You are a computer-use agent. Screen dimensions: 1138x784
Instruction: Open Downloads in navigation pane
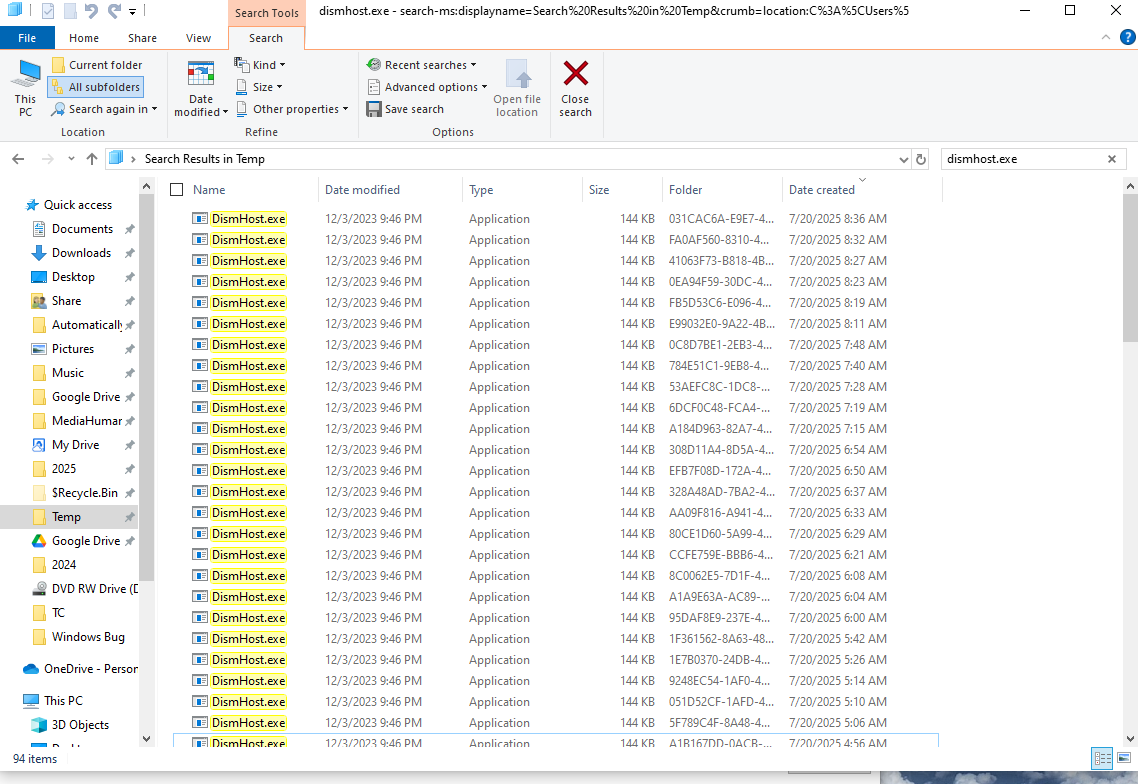click(81, 253)
